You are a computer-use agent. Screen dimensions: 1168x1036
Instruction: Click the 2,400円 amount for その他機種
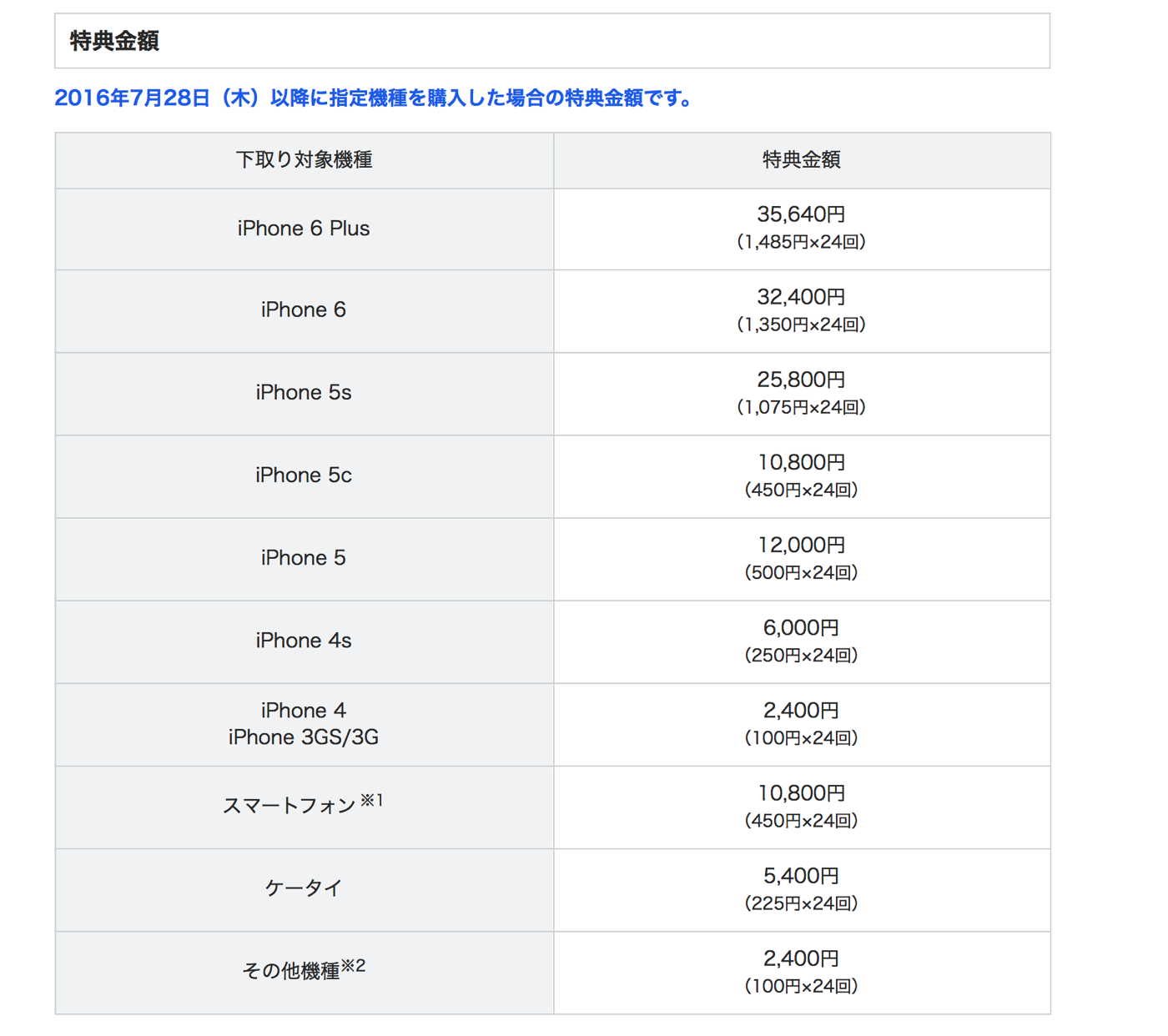click(802, 958)
